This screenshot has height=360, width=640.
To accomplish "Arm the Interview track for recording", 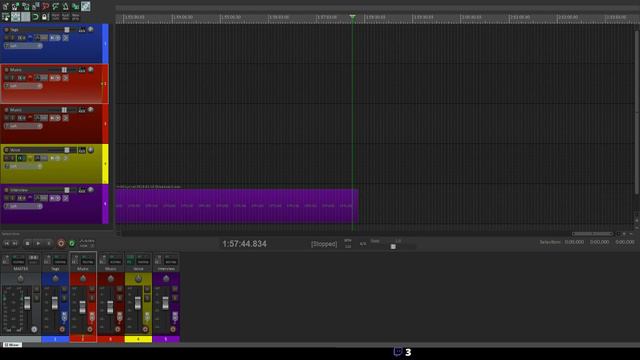I will (7, 190).
